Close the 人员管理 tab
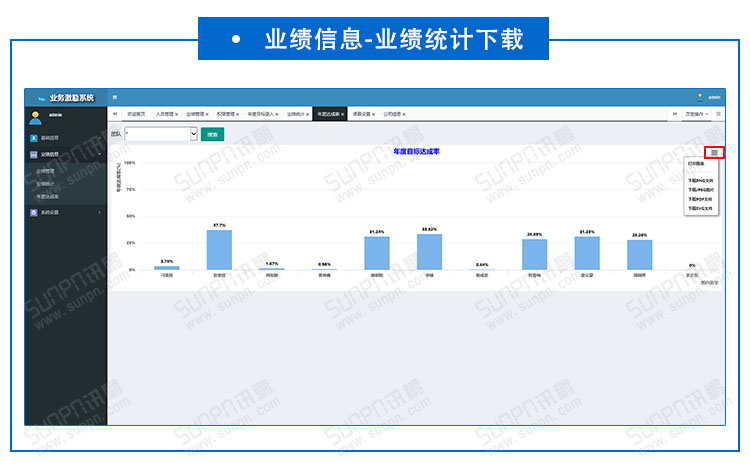Image resolution: width=750 pixels, height=470 pixels. point(177,114)
